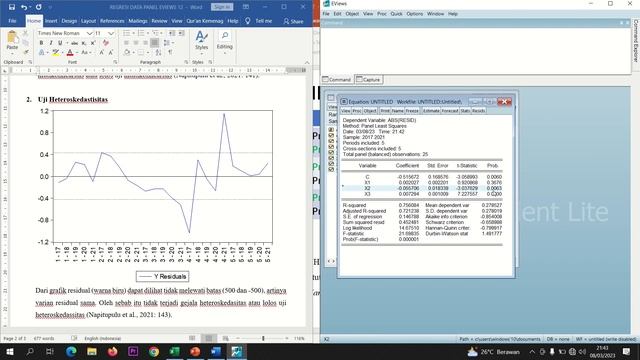Open Microsoft Edge from the taskbar
Image resolution: width=640 pixels, height=360 pixels.
[71, 351]
